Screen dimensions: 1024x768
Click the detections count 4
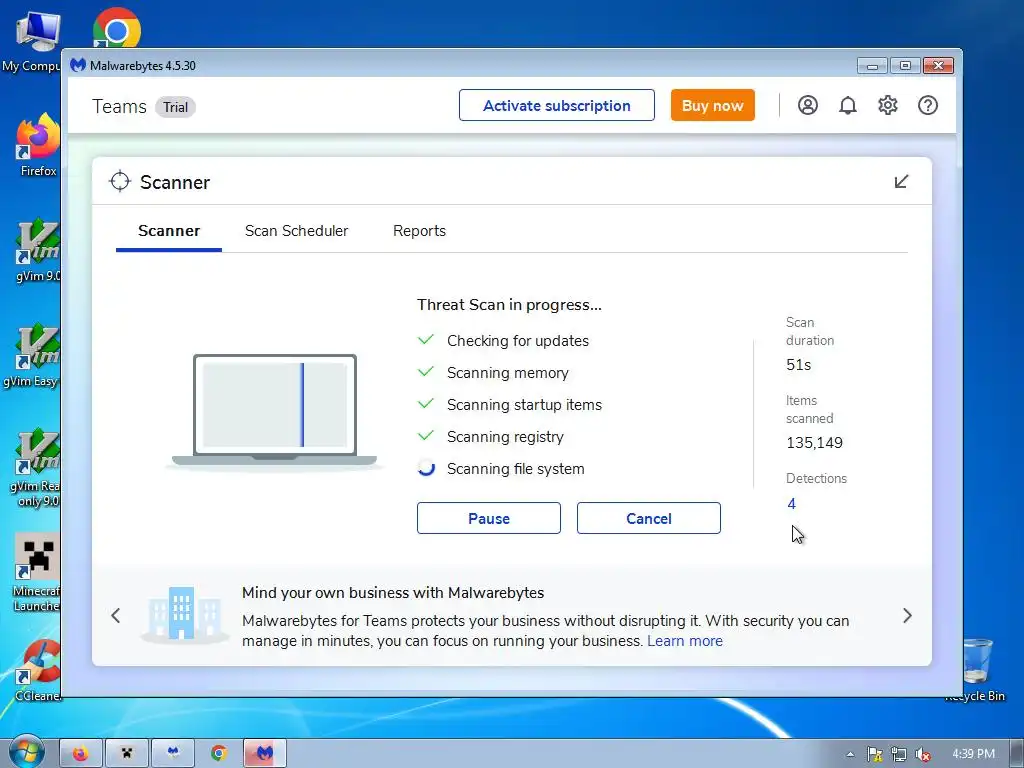pos(792,504)
